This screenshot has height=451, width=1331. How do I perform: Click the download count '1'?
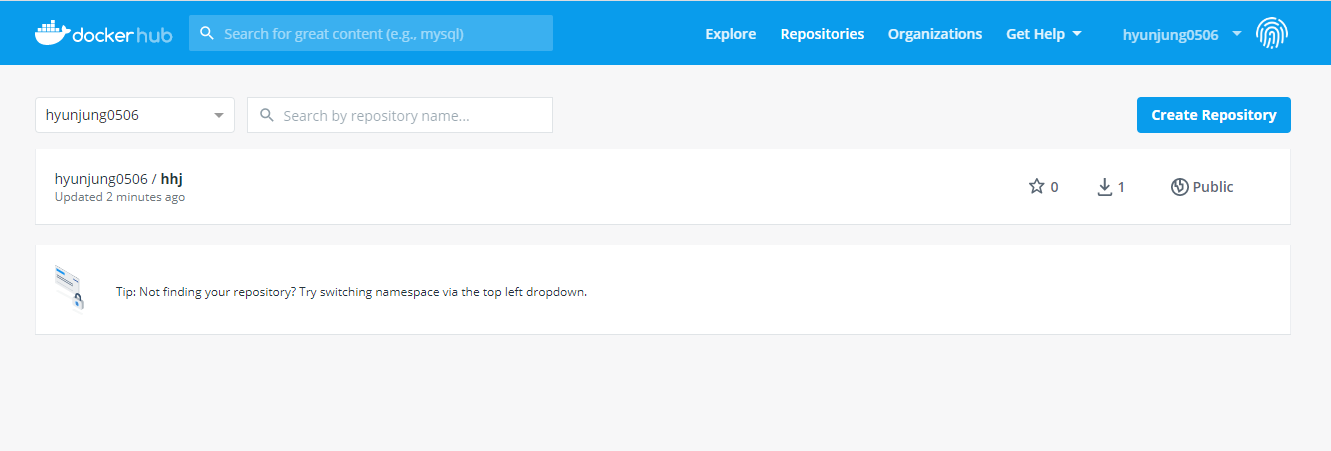1121,187
